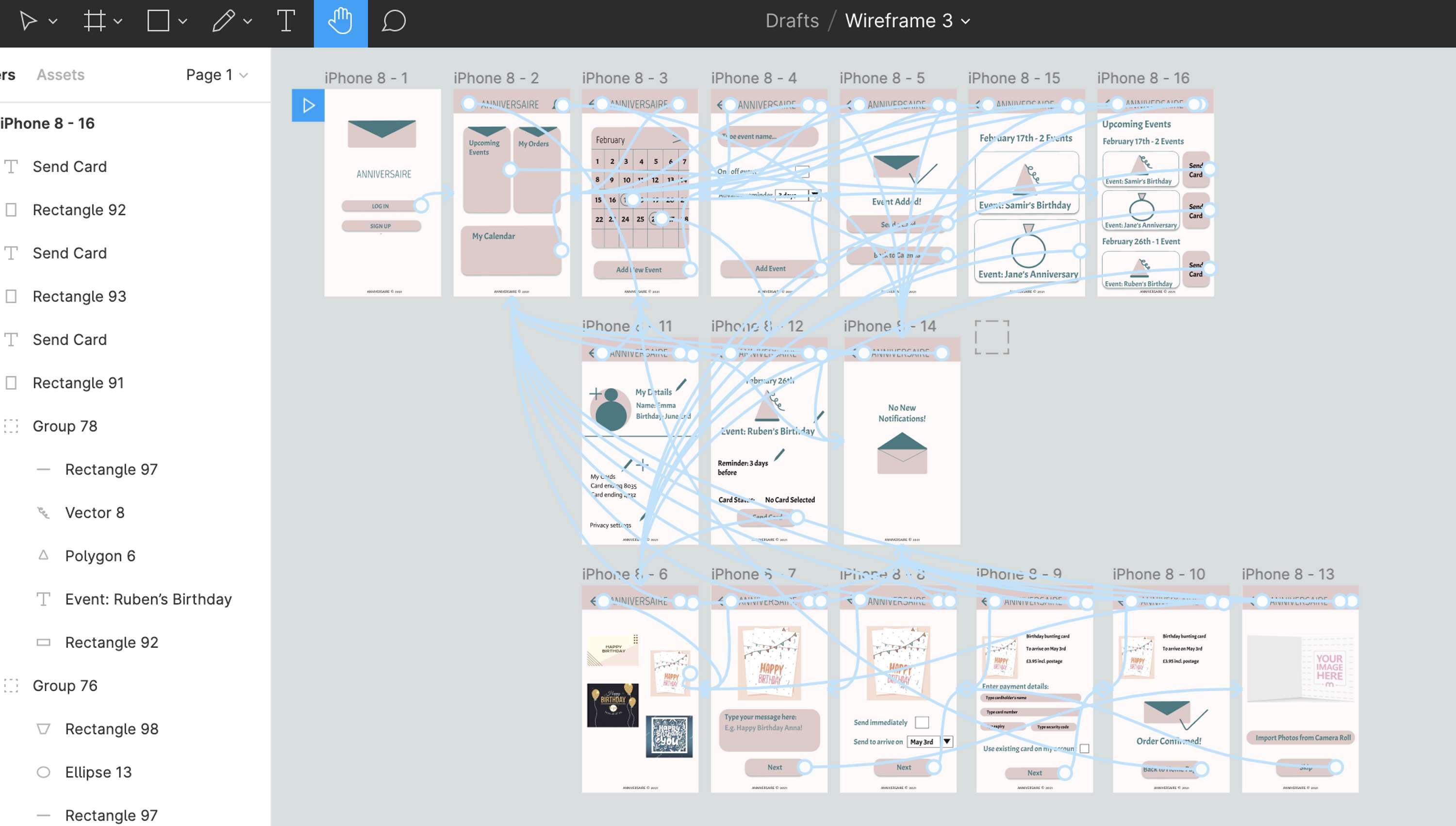Select the iPhone 8 - 1 frame label
This screenshot has width=1456, height=826.
(366, 78)
